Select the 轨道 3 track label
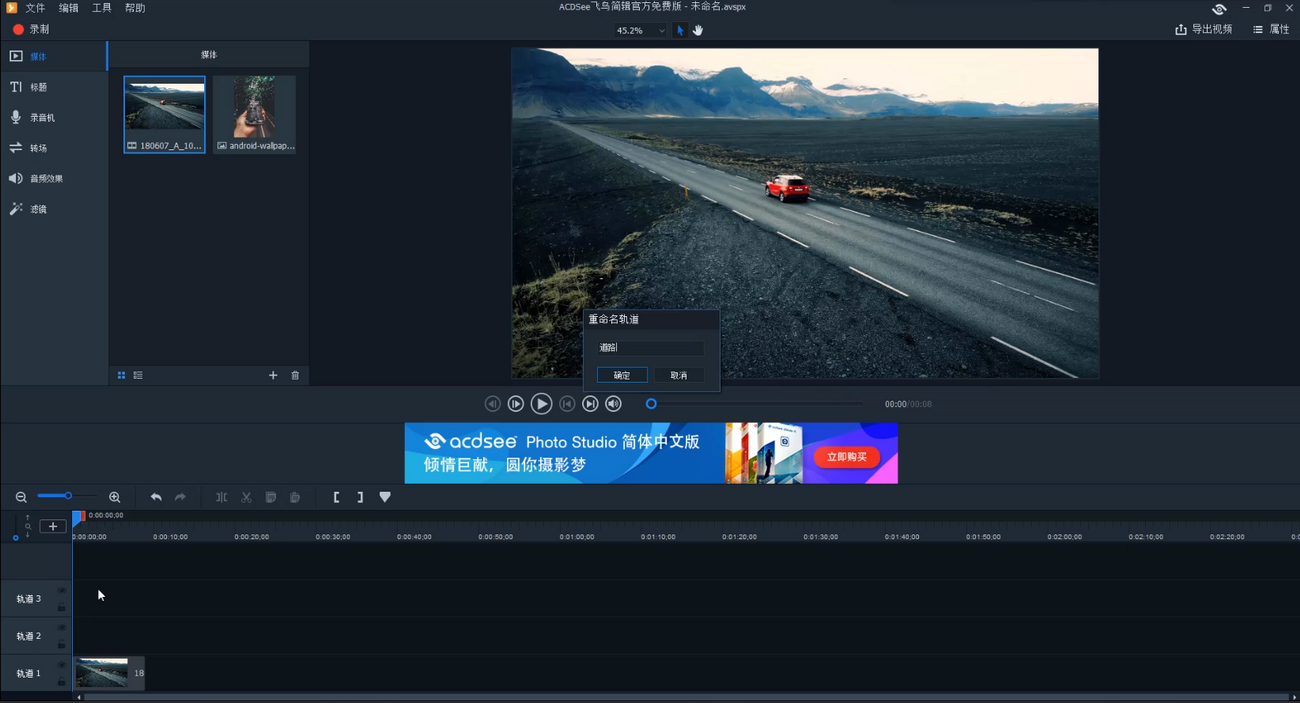 pos(29,599)
